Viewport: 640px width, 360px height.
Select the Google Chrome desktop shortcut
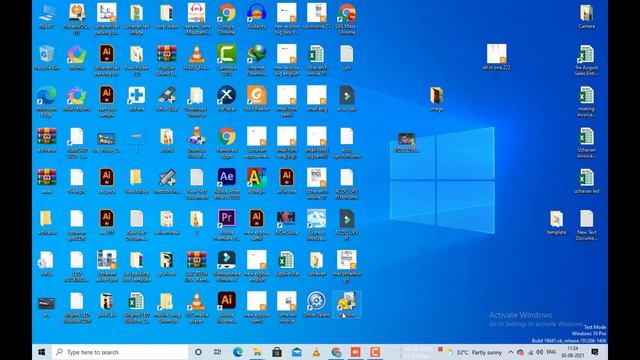pyautogui.click(x=227, y=18)
